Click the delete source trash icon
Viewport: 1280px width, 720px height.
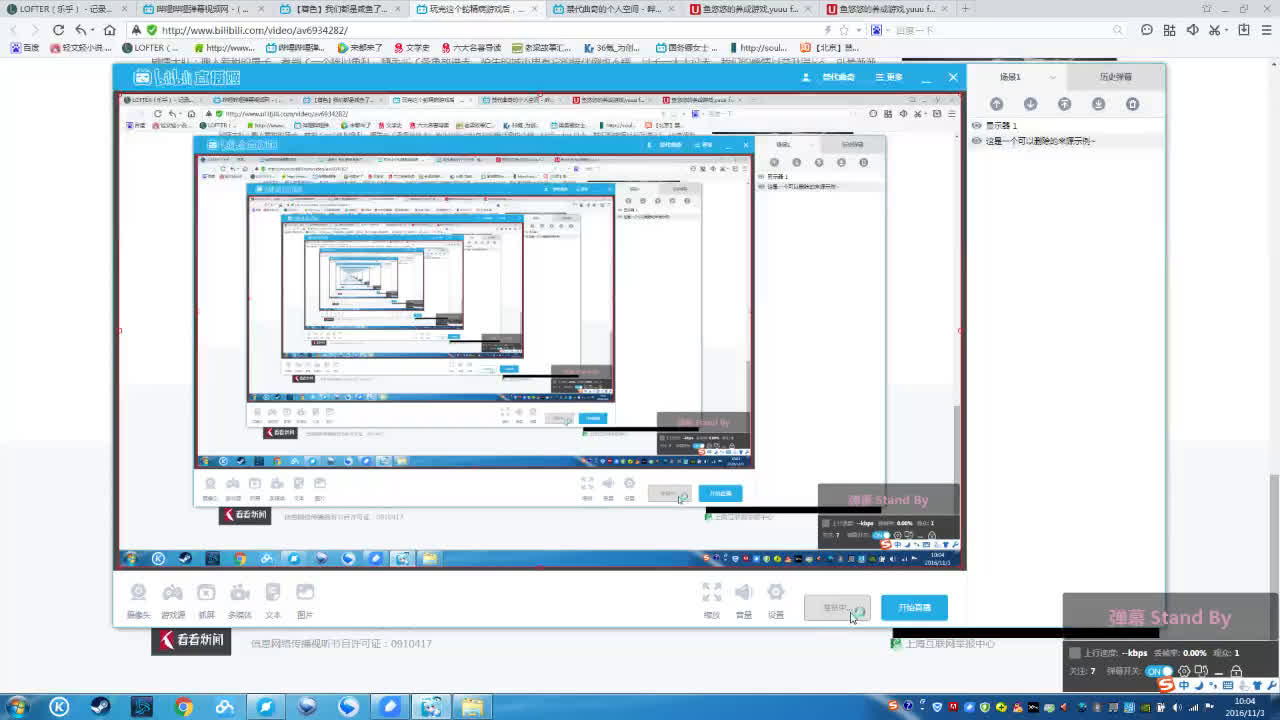(x=1132, y=104)
